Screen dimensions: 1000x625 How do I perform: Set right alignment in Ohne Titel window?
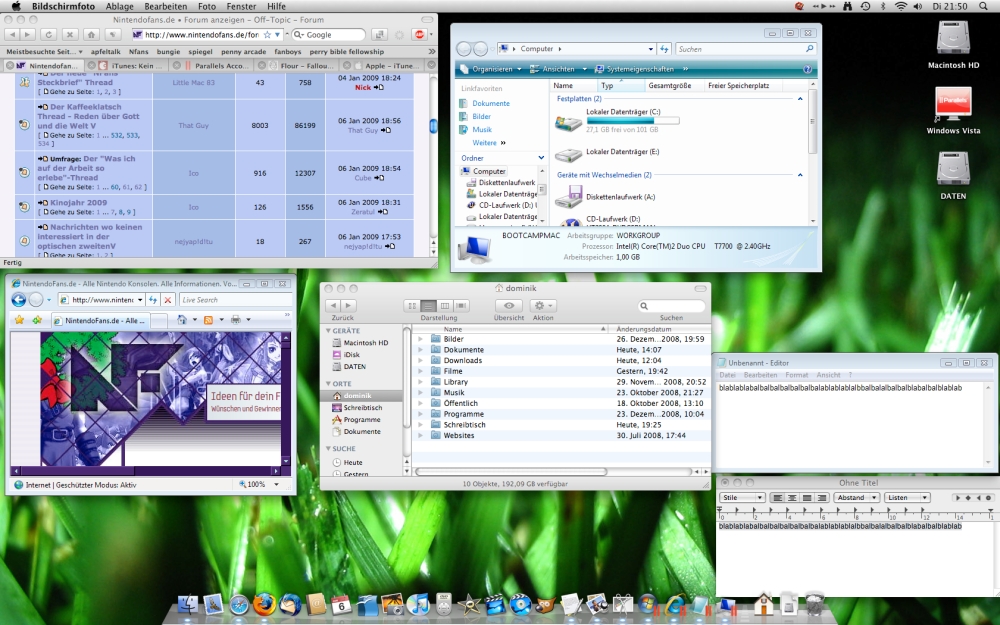[x=821, y=497]
